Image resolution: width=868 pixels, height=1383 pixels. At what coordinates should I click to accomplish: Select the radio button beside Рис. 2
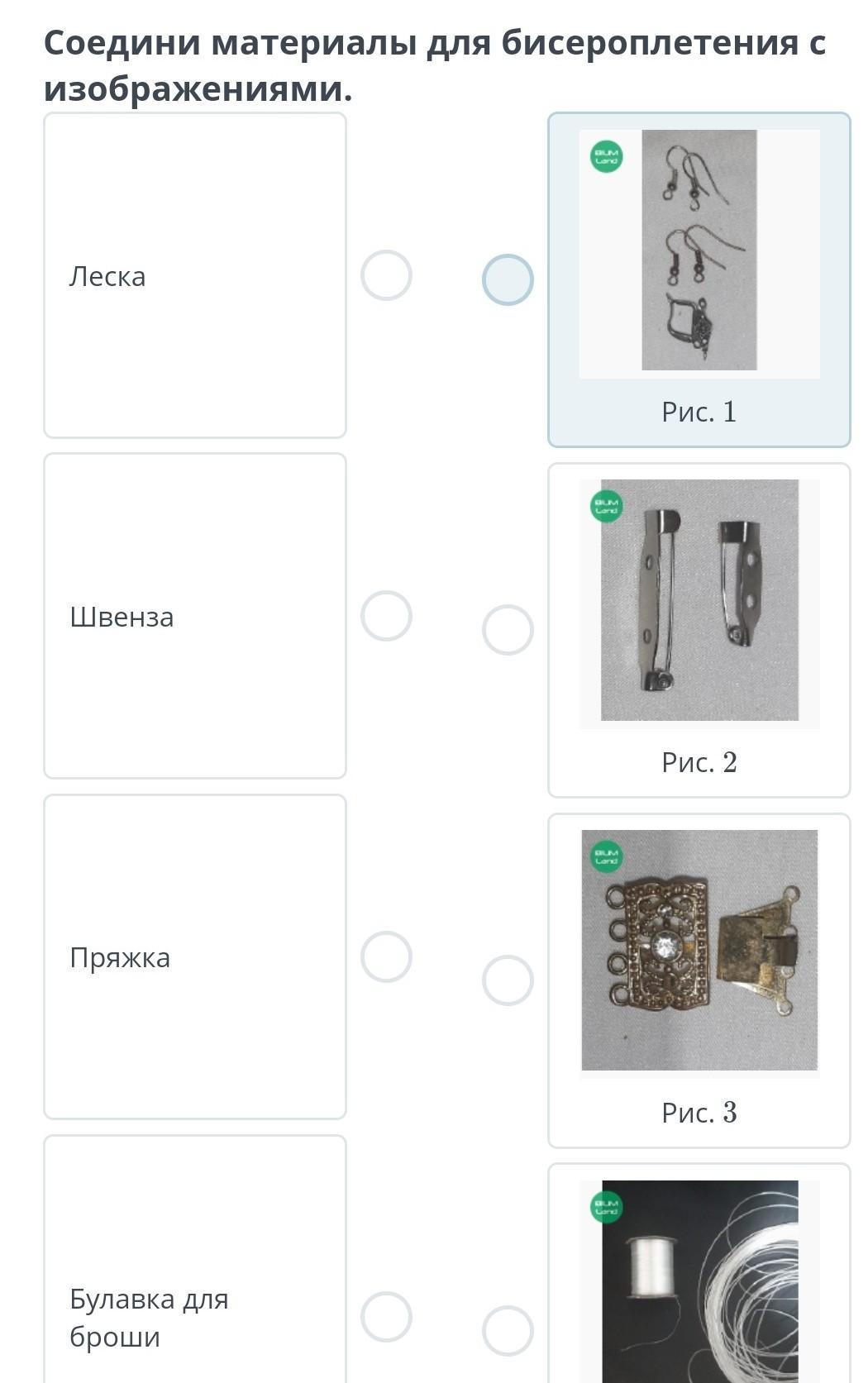[x=508, y=630]
